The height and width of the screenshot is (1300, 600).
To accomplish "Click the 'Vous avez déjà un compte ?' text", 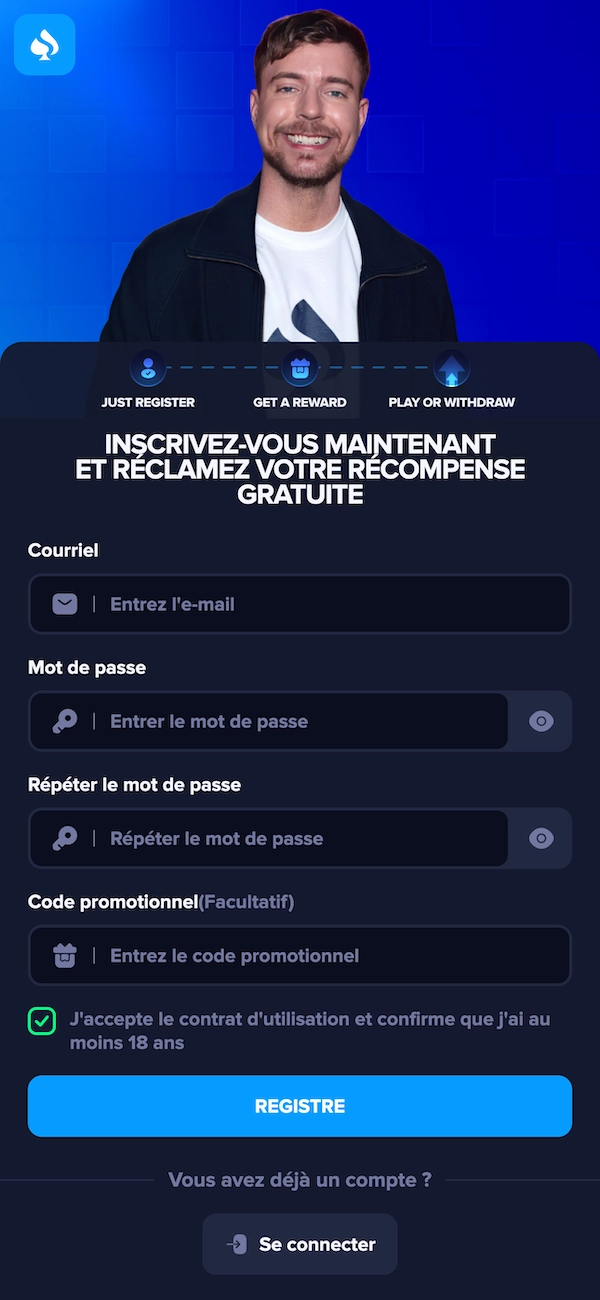I will tap(300, 1180).
